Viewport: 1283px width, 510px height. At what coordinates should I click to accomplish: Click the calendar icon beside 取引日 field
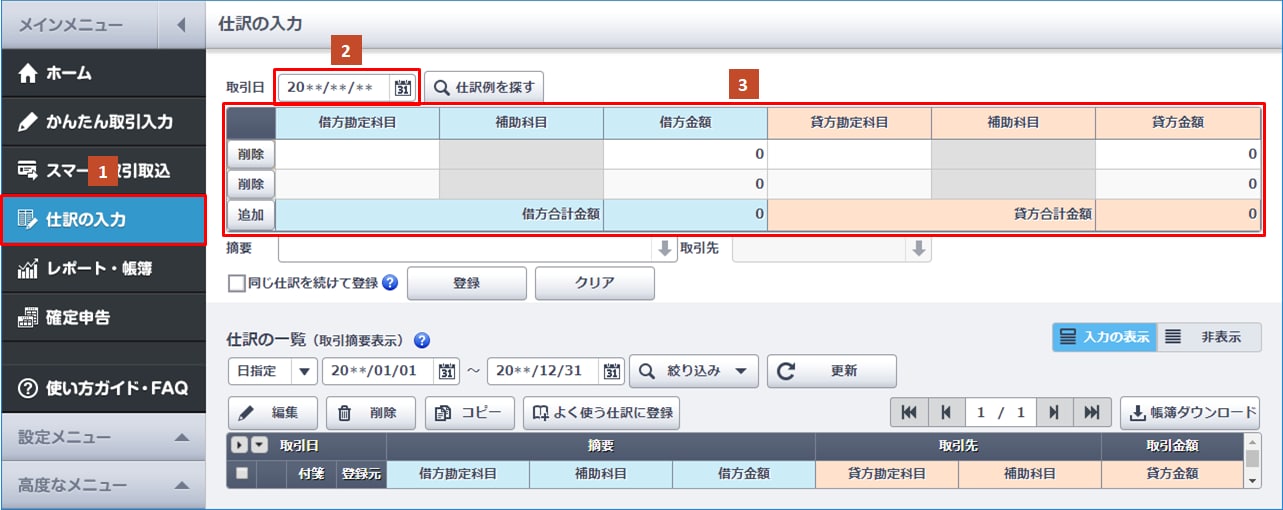403,87
